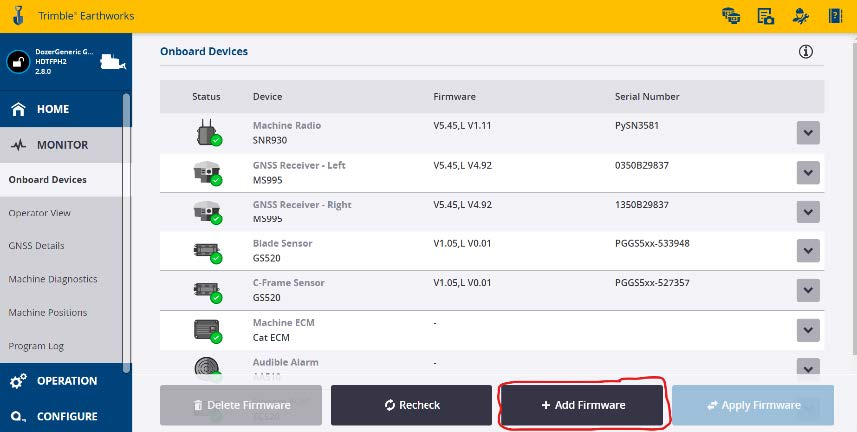Click the Cat ECM device name
857x432 pixels.
(x=271, y=337)
